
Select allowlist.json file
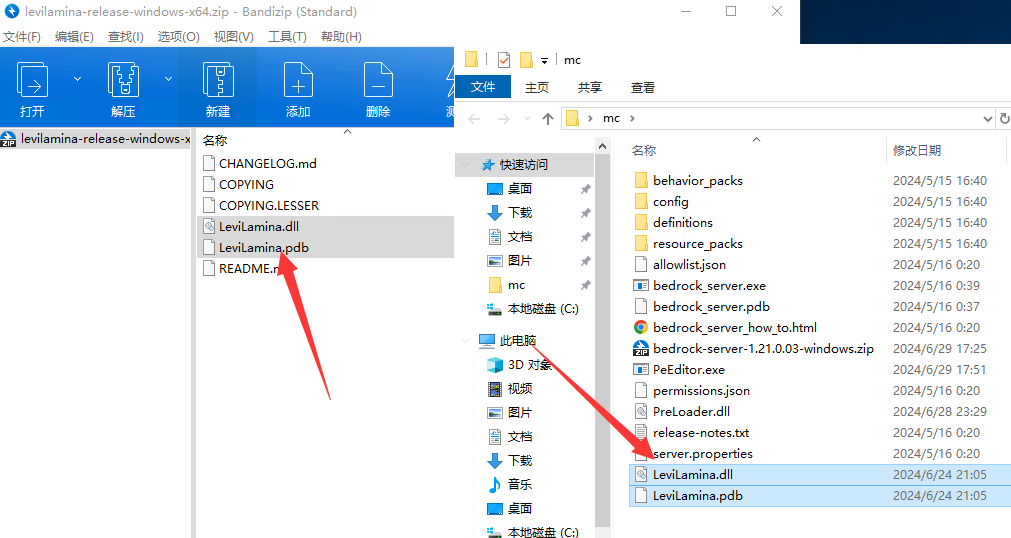[689, 264]
